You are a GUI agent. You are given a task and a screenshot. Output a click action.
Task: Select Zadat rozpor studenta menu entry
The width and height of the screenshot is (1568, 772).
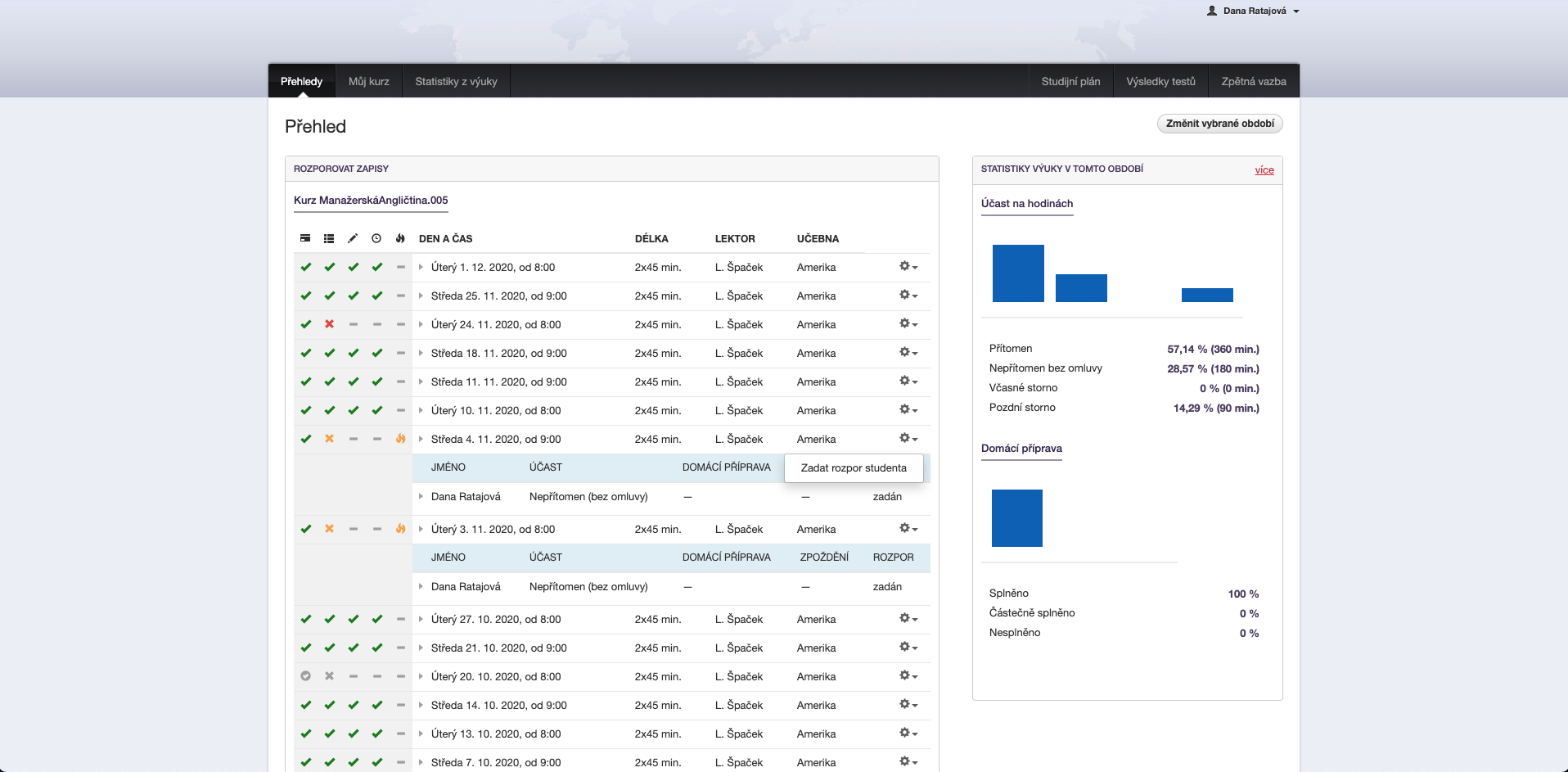point(854,468)
